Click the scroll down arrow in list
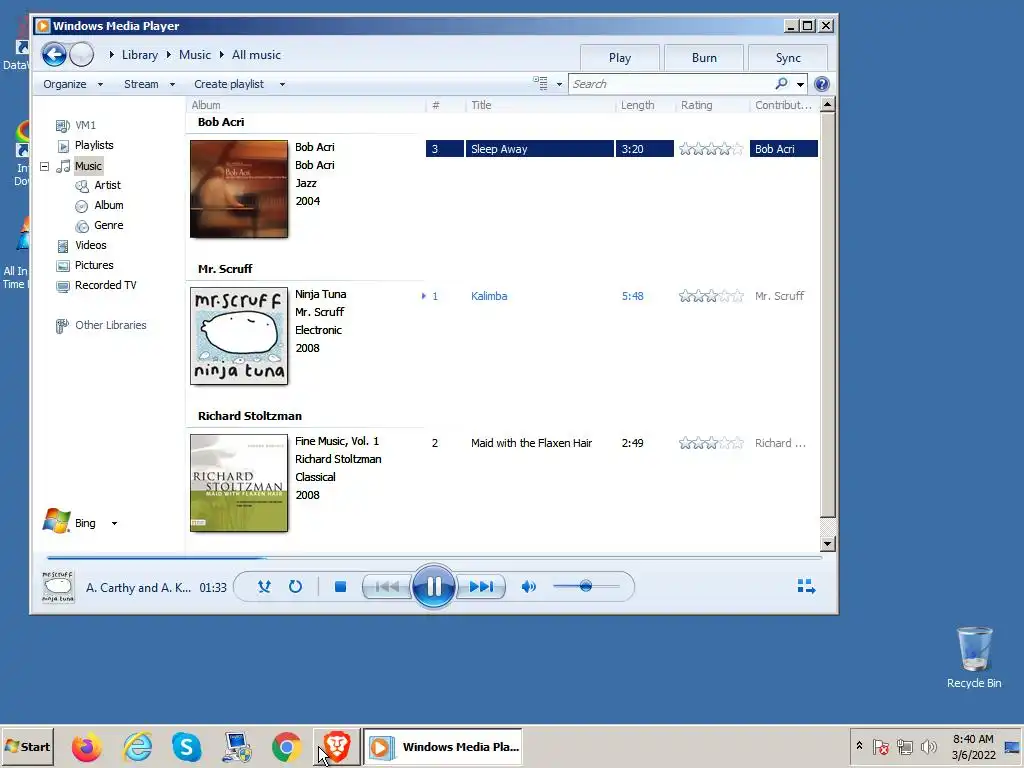Image resolution: width=1024 pixels, height=768 pixels. (827, 543)
